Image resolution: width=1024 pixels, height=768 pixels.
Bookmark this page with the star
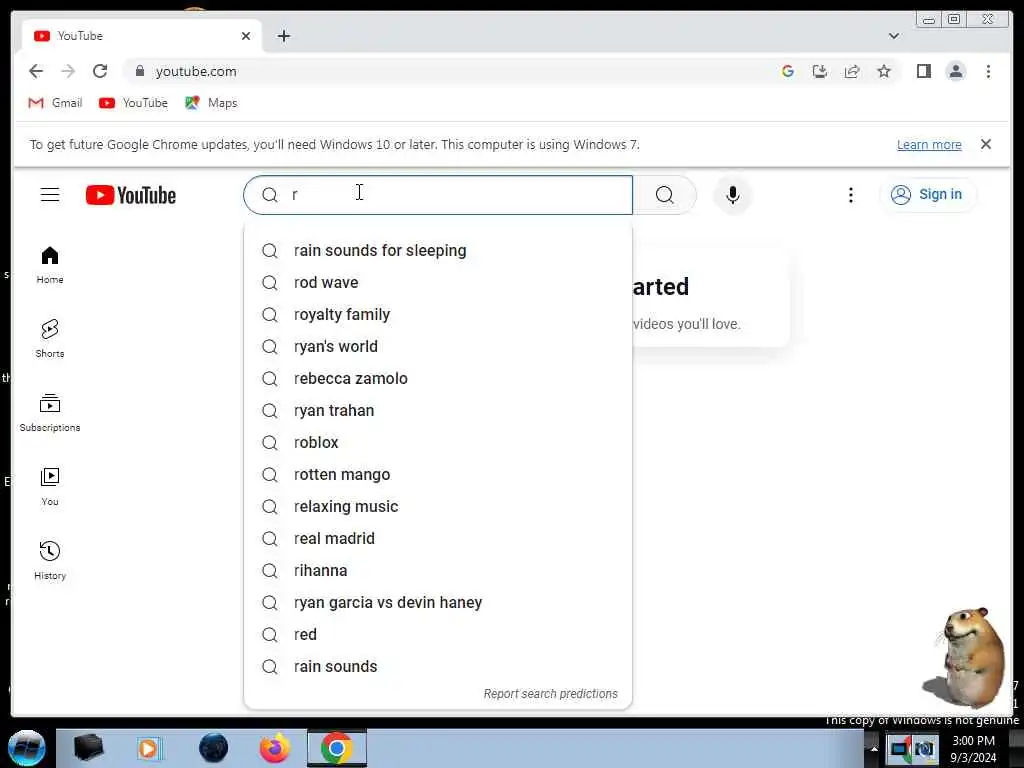pyautogui.click(x=884, y=71)
